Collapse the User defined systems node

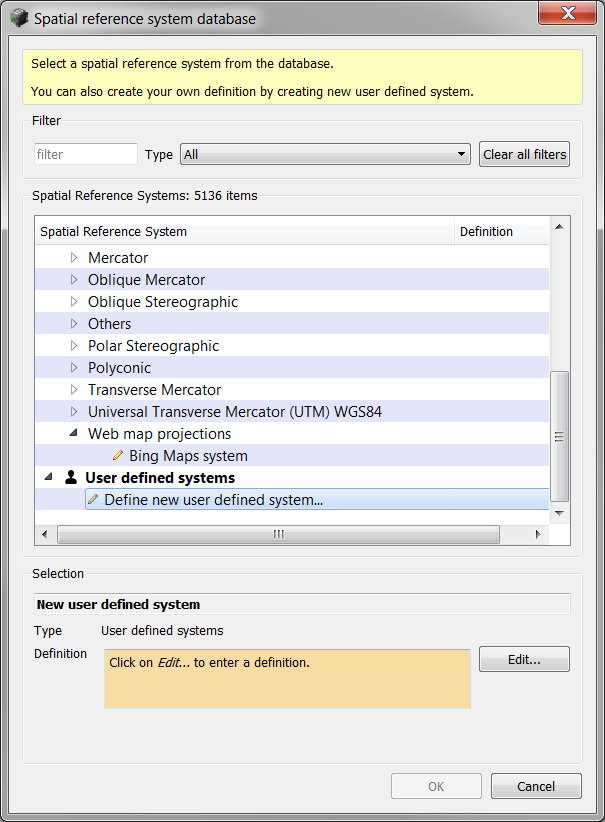pos(49,477)
